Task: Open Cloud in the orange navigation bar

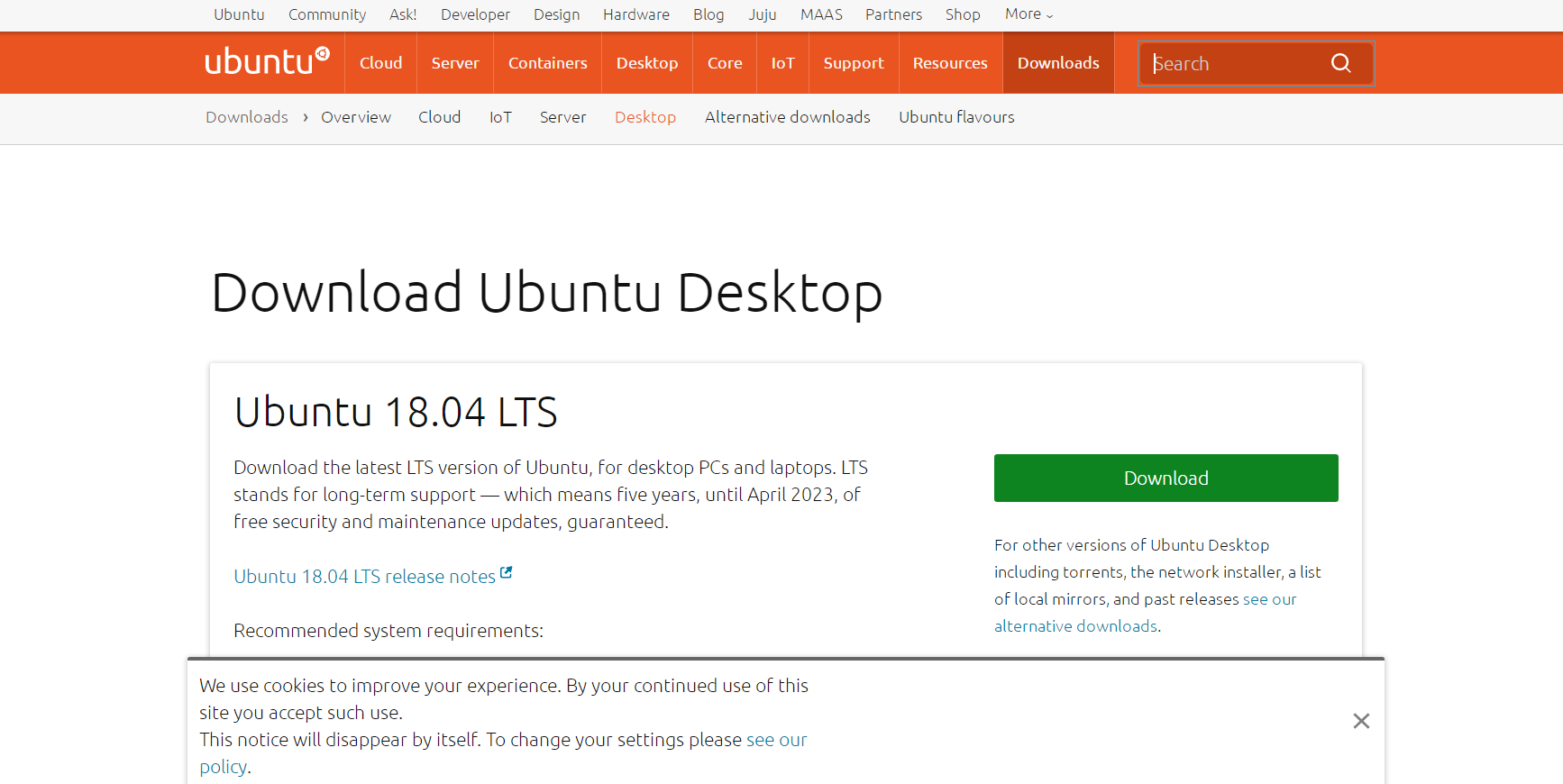Action: (x=380, y=63)
